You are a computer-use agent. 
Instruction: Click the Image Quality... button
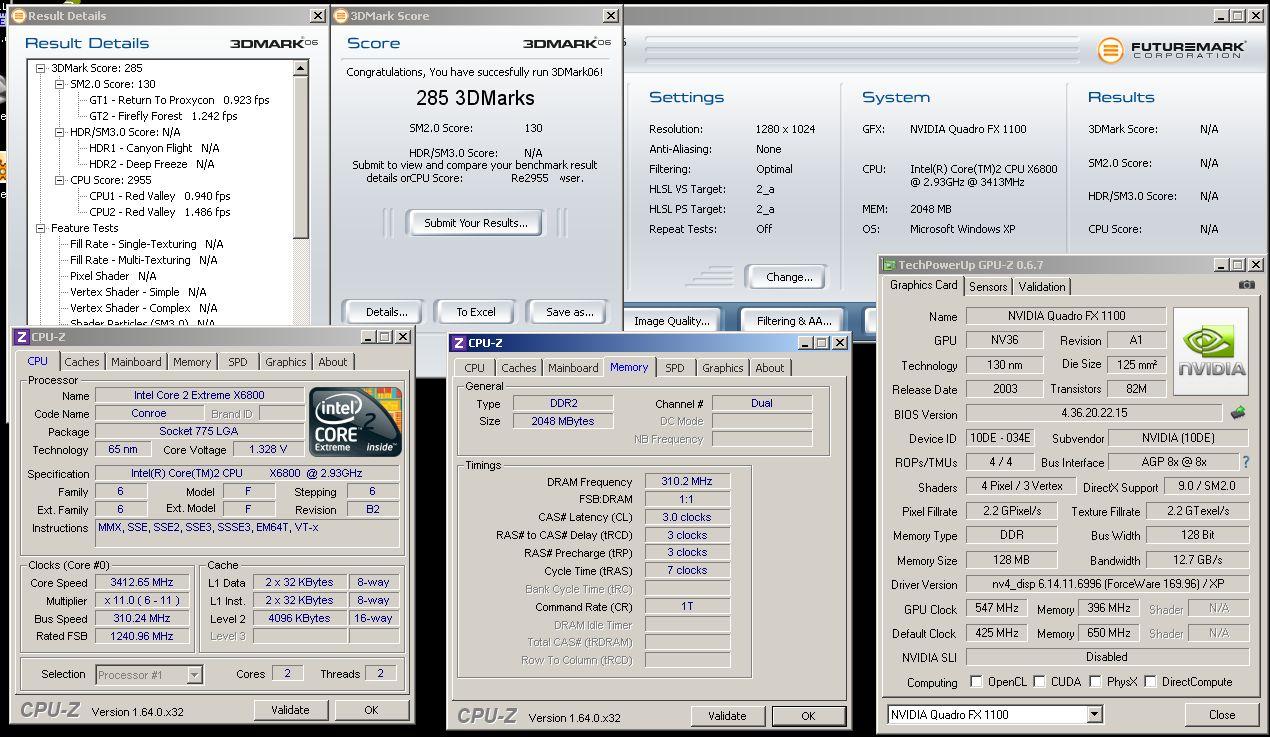672,321
